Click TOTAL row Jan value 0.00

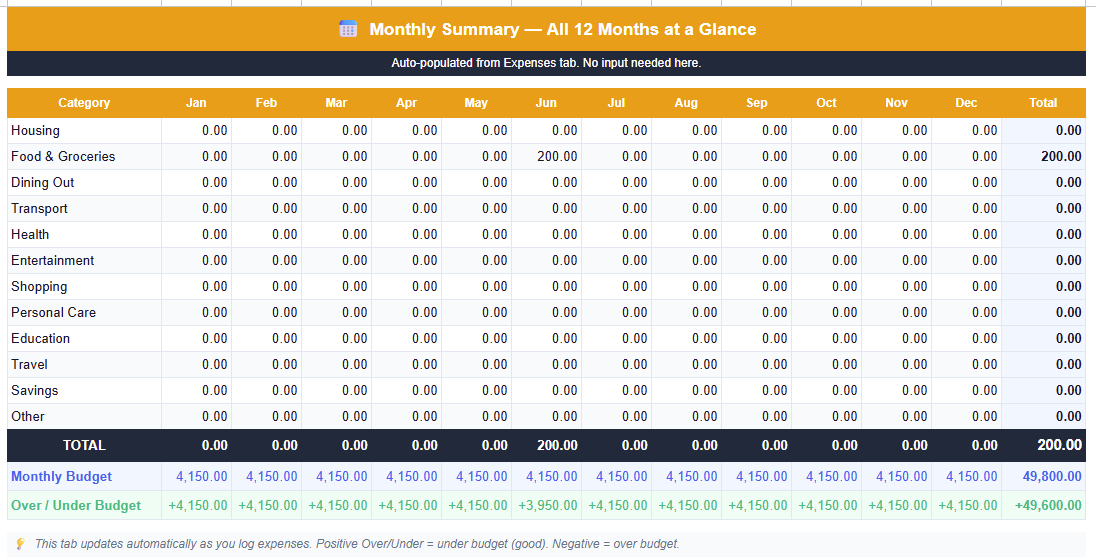pyautogui.click(x=196, y=445)
